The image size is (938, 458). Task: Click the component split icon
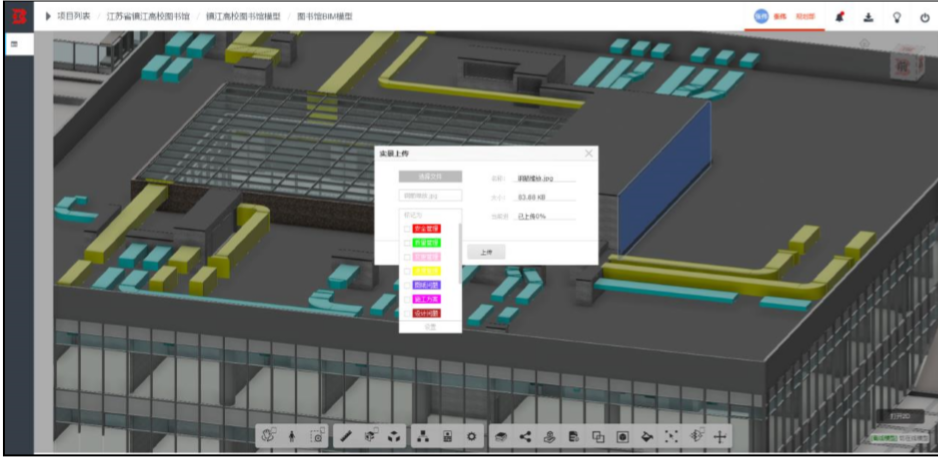(x=696, y=436)
